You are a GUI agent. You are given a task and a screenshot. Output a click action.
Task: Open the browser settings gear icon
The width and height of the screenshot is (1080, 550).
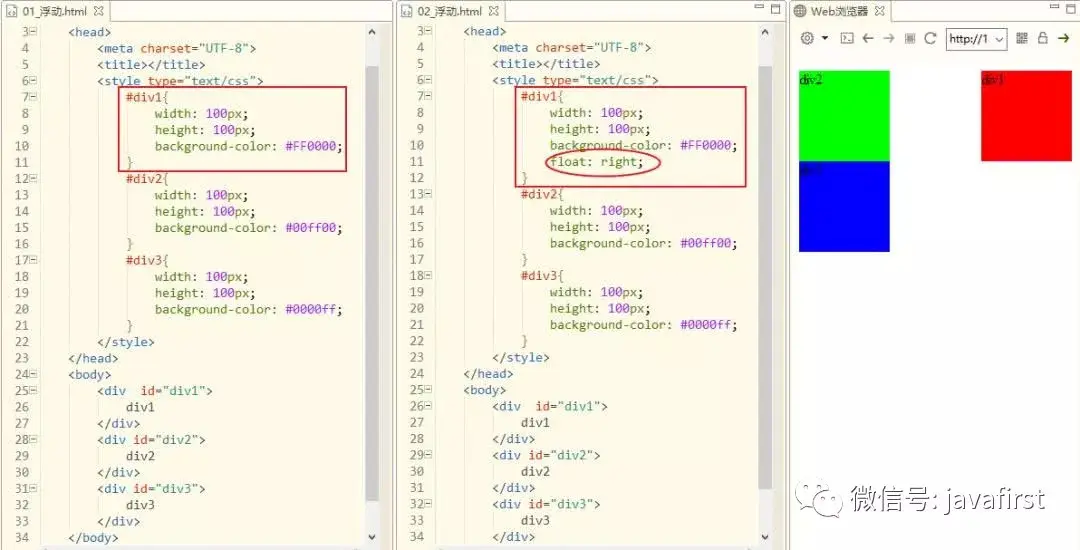pyautogui.click(x=807, y=39)
